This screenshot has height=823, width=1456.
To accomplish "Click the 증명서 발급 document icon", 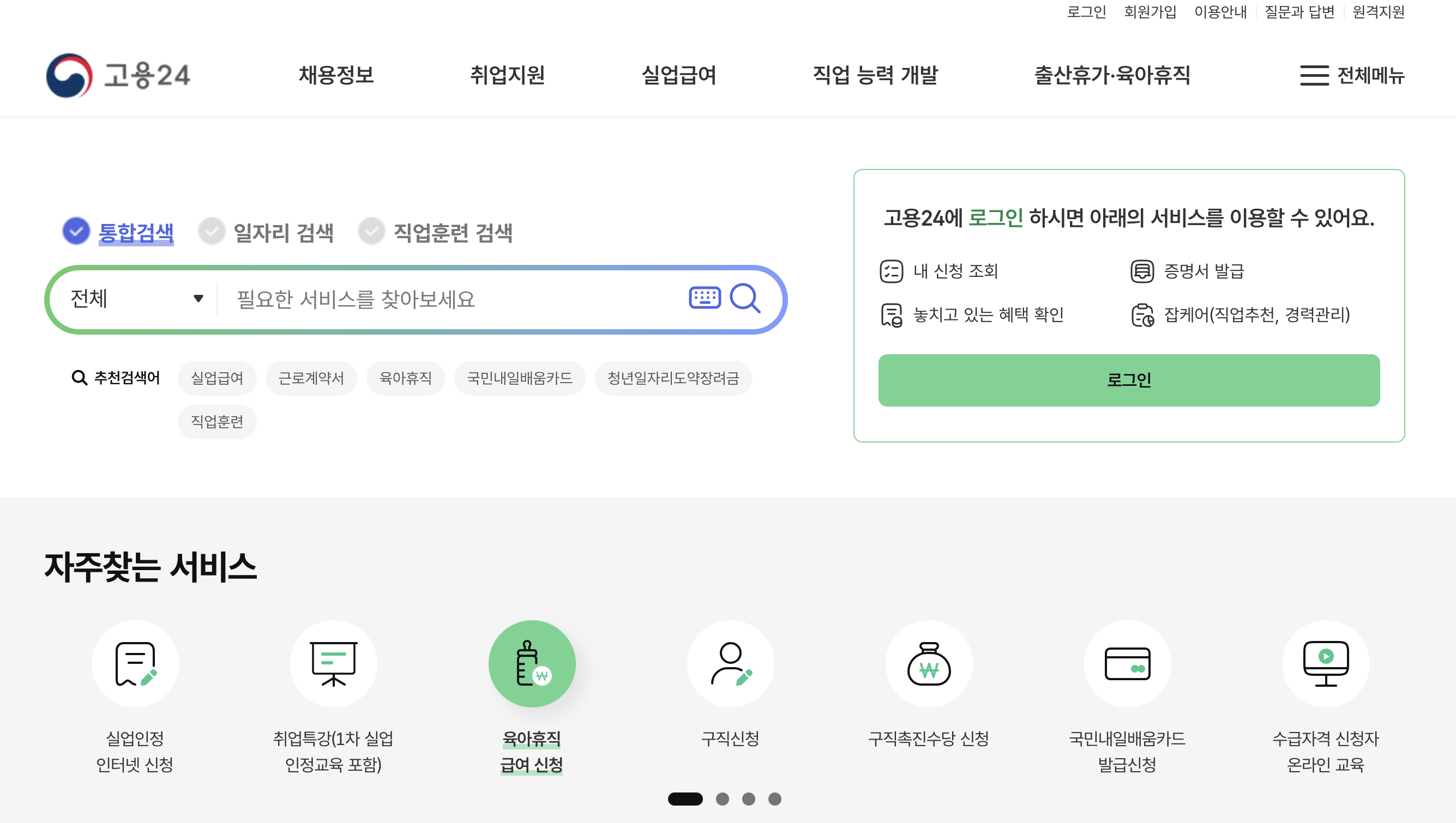I will pos(1141,271).
